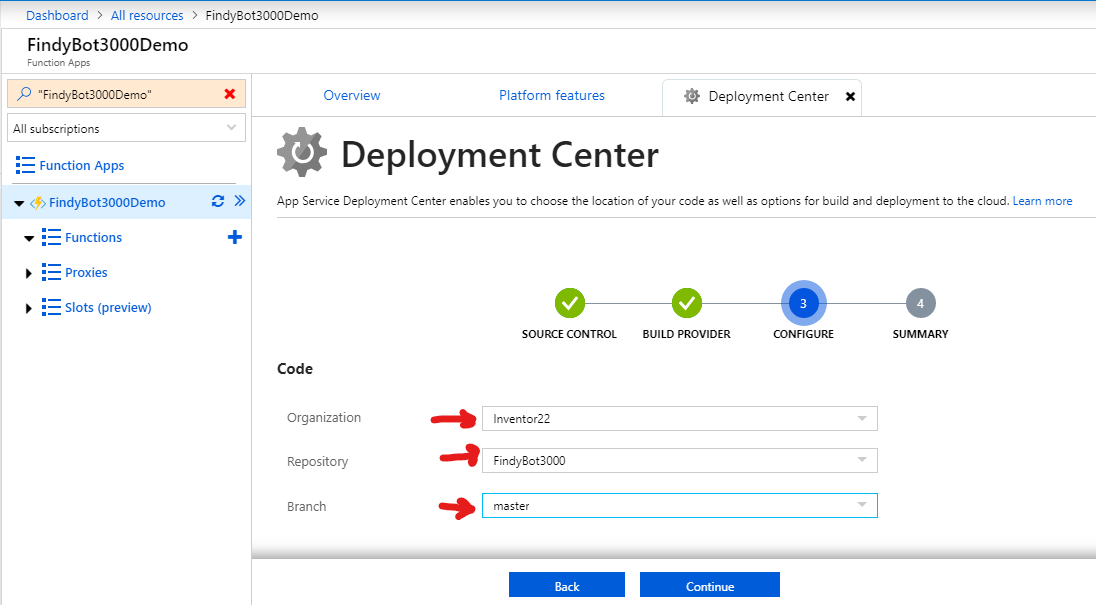Viewport: 1096px width, 605px height.
Task: Click the Function Apps subtitle under title
Action: click(x=59, y=63)
